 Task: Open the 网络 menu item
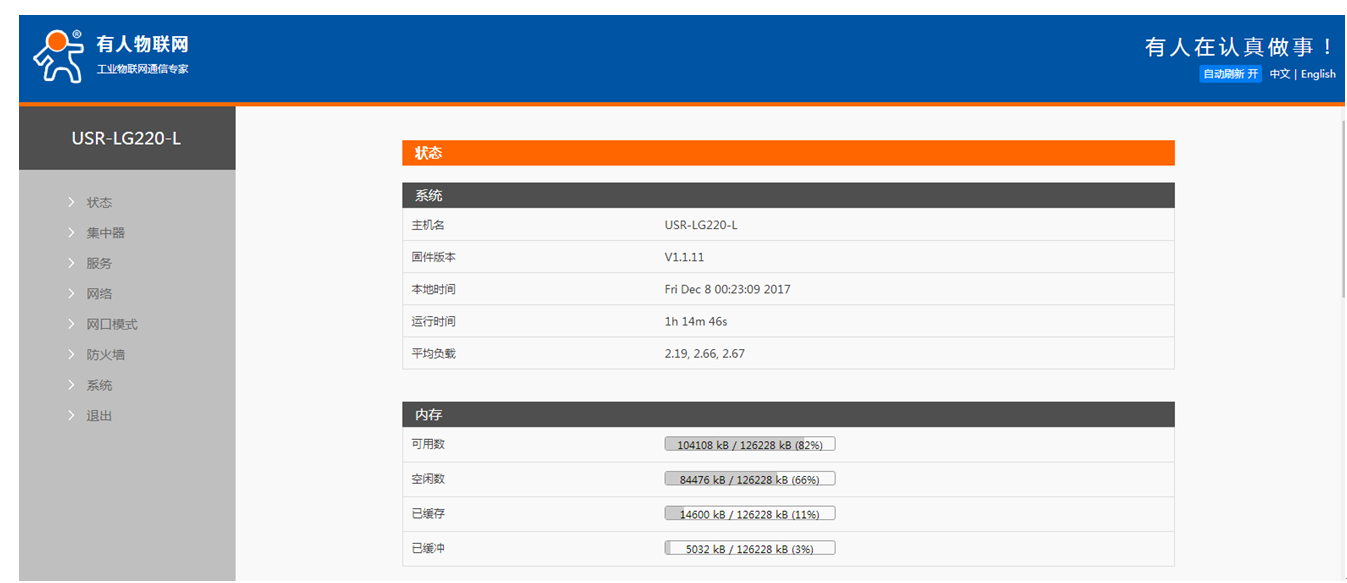99,294
